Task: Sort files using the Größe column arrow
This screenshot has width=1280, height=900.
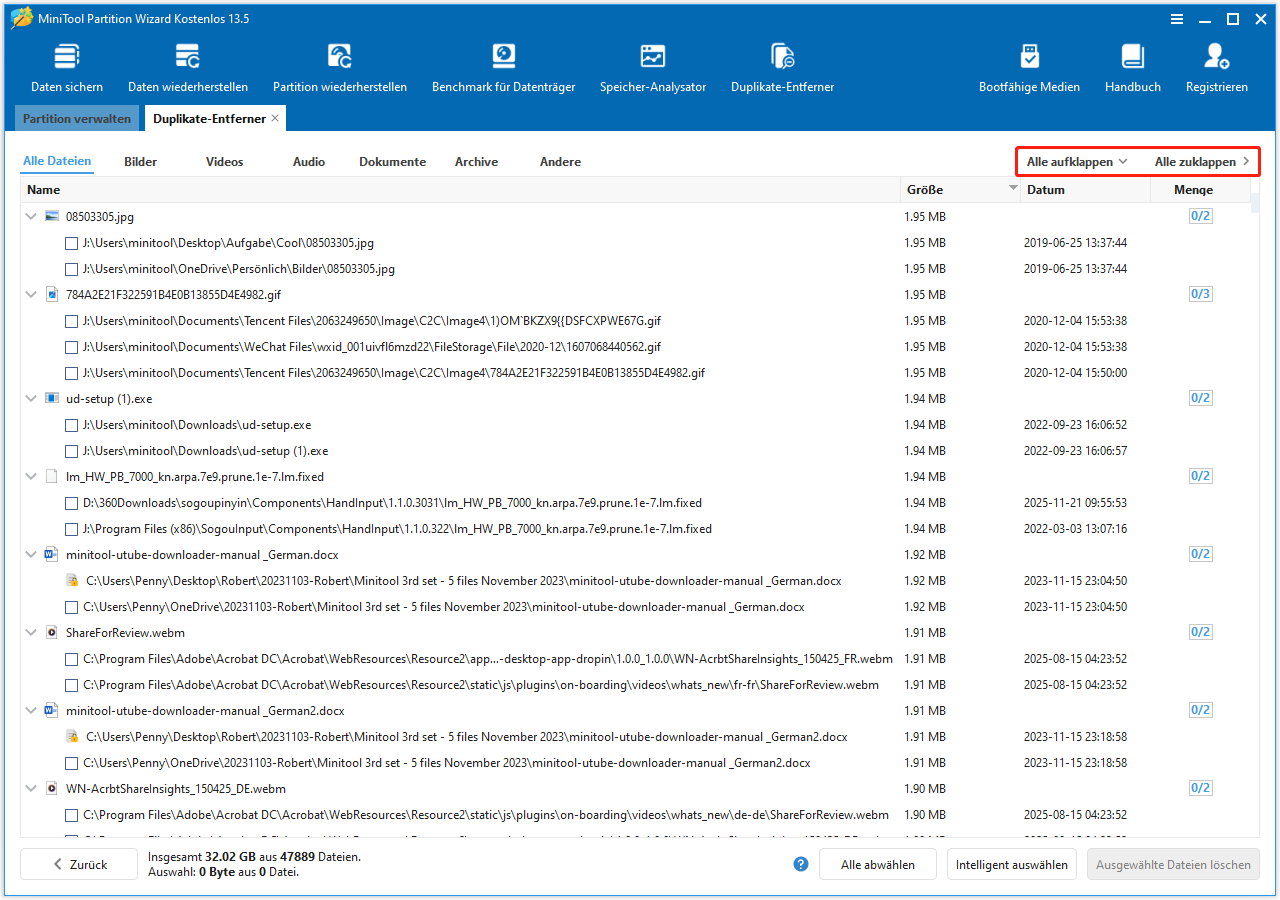Action: (x=1010, y=189)
